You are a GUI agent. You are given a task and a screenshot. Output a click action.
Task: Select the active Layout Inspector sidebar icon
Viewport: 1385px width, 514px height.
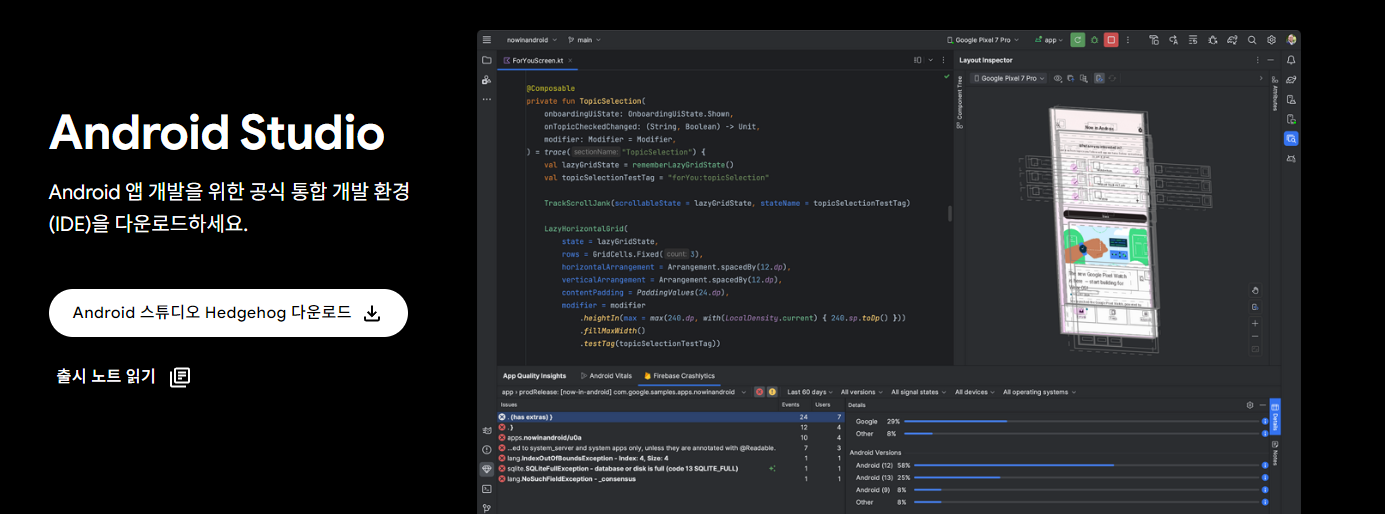point(1291,139)
